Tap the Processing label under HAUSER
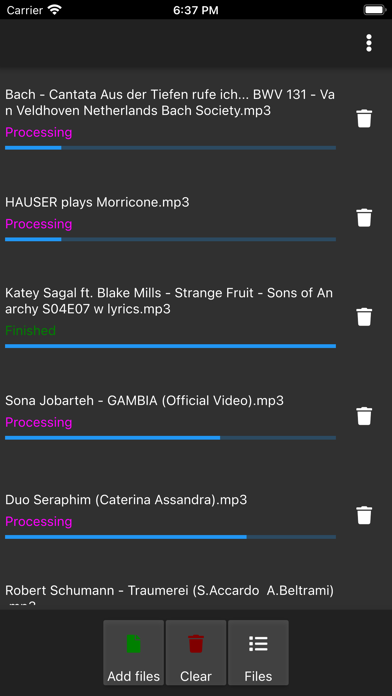The image size is (392, 696). point(39,224)
